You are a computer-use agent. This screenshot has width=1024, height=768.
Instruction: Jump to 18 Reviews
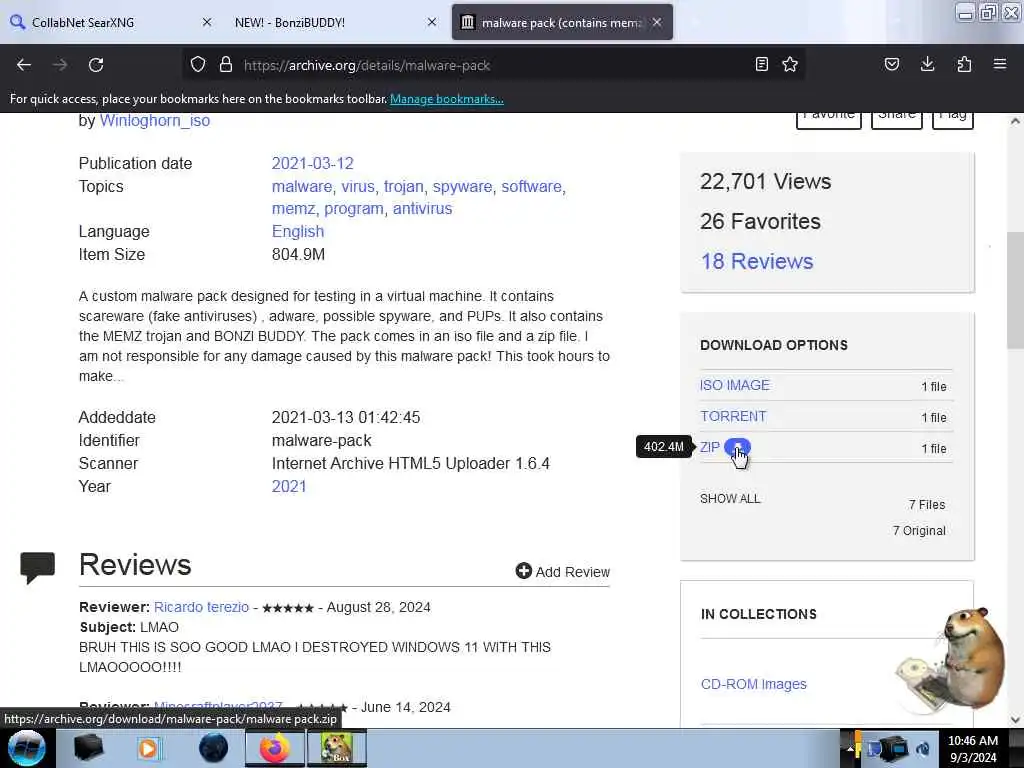click(x=757, y=261)
